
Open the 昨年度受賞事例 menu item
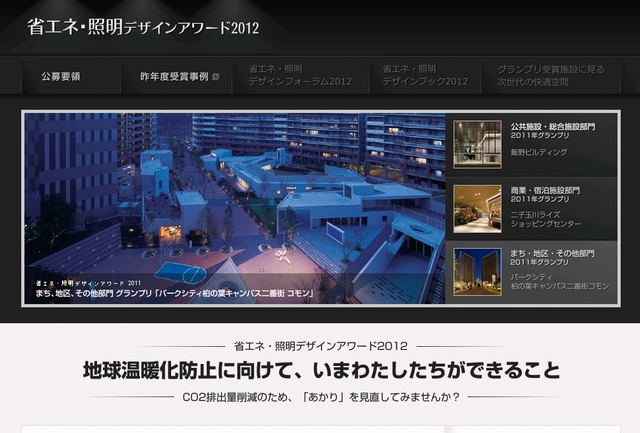[x=167, y=76]
